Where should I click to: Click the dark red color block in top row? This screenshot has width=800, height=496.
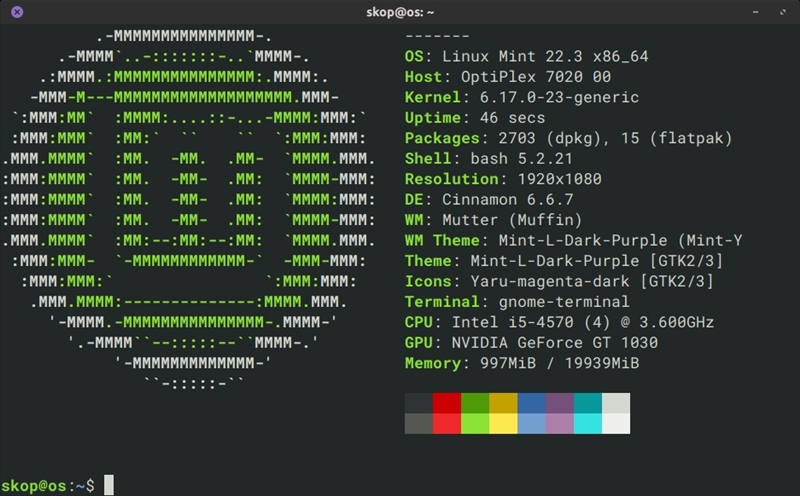coord(447,403)
